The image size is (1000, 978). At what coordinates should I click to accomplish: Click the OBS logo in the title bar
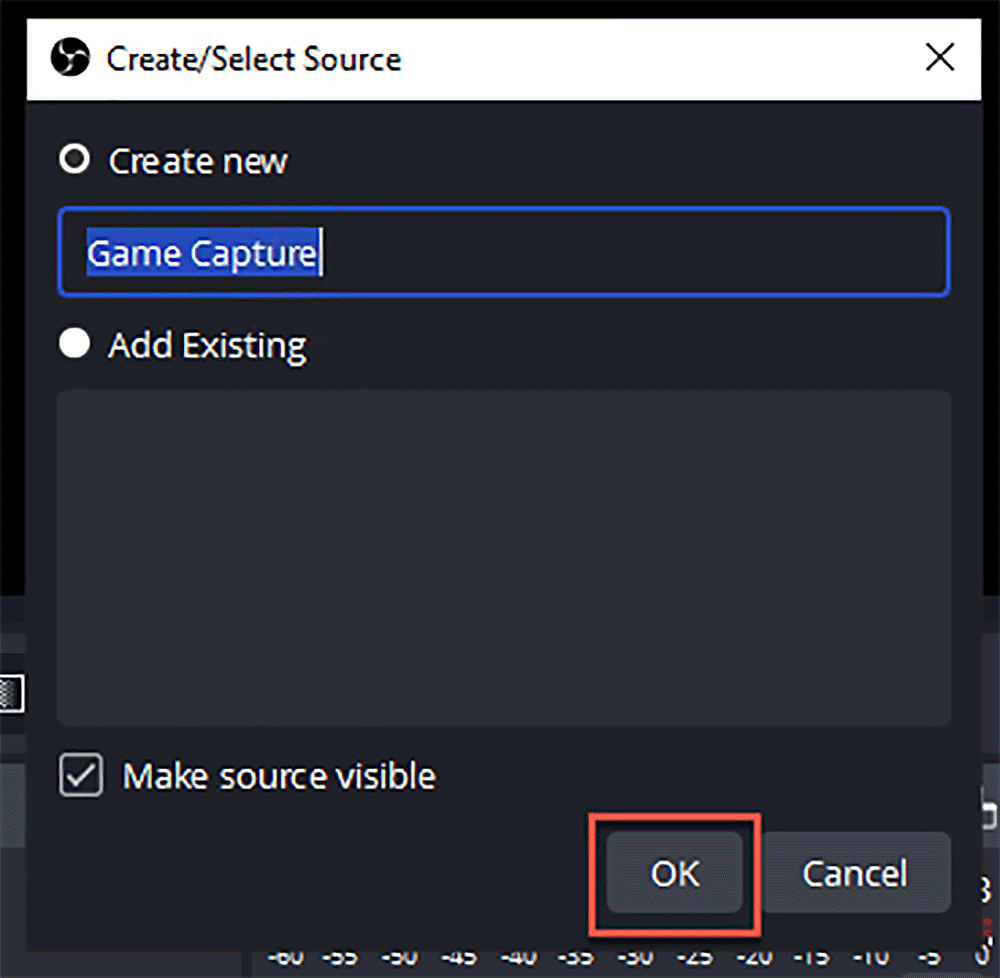(x=70, y=57)
